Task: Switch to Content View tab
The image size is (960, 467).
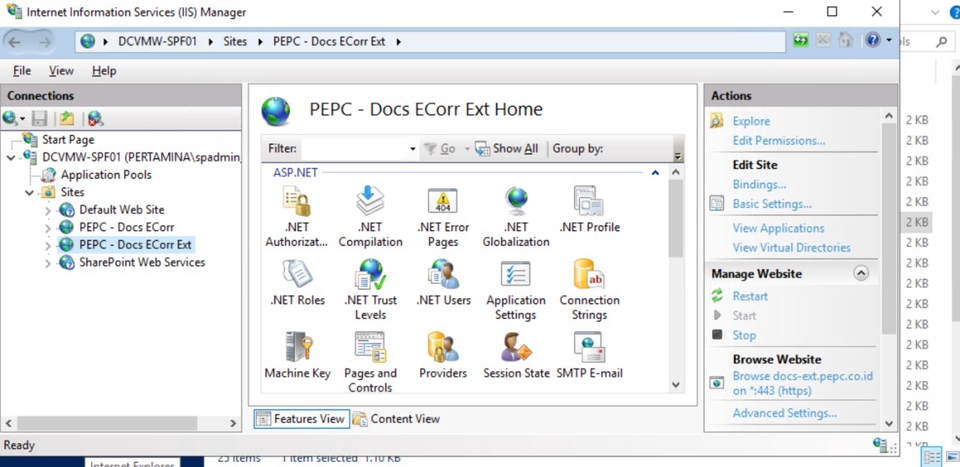Action: pos(397,419)
